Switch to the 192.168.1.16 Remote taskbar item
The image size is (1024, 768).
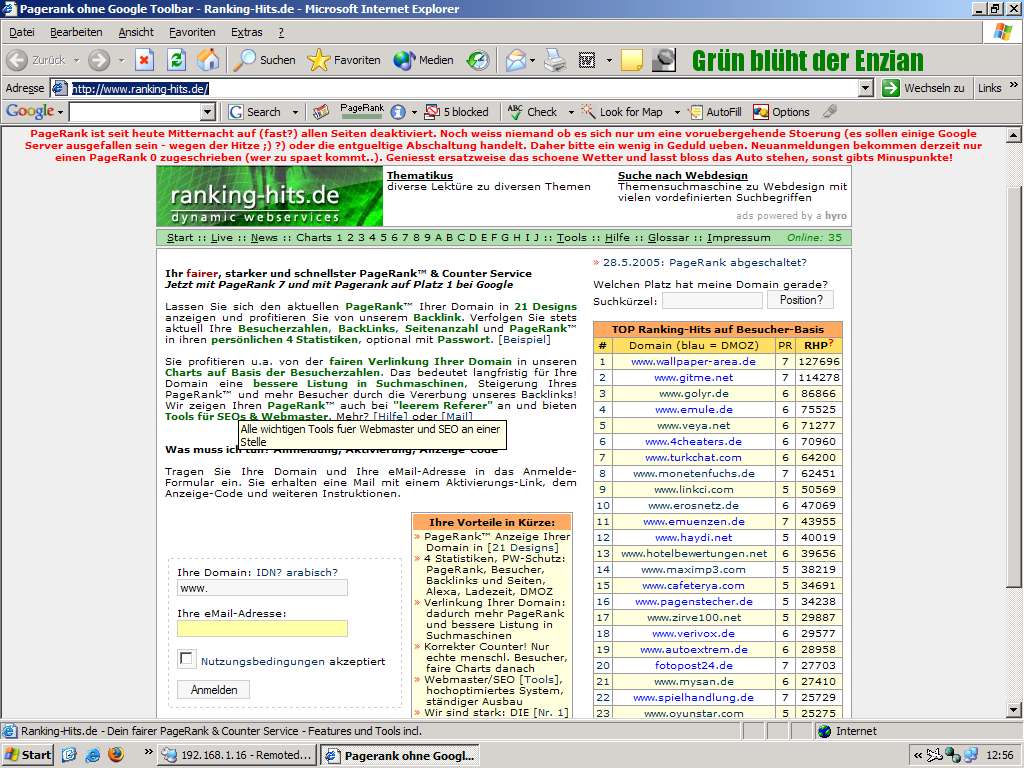pos(238,755)
